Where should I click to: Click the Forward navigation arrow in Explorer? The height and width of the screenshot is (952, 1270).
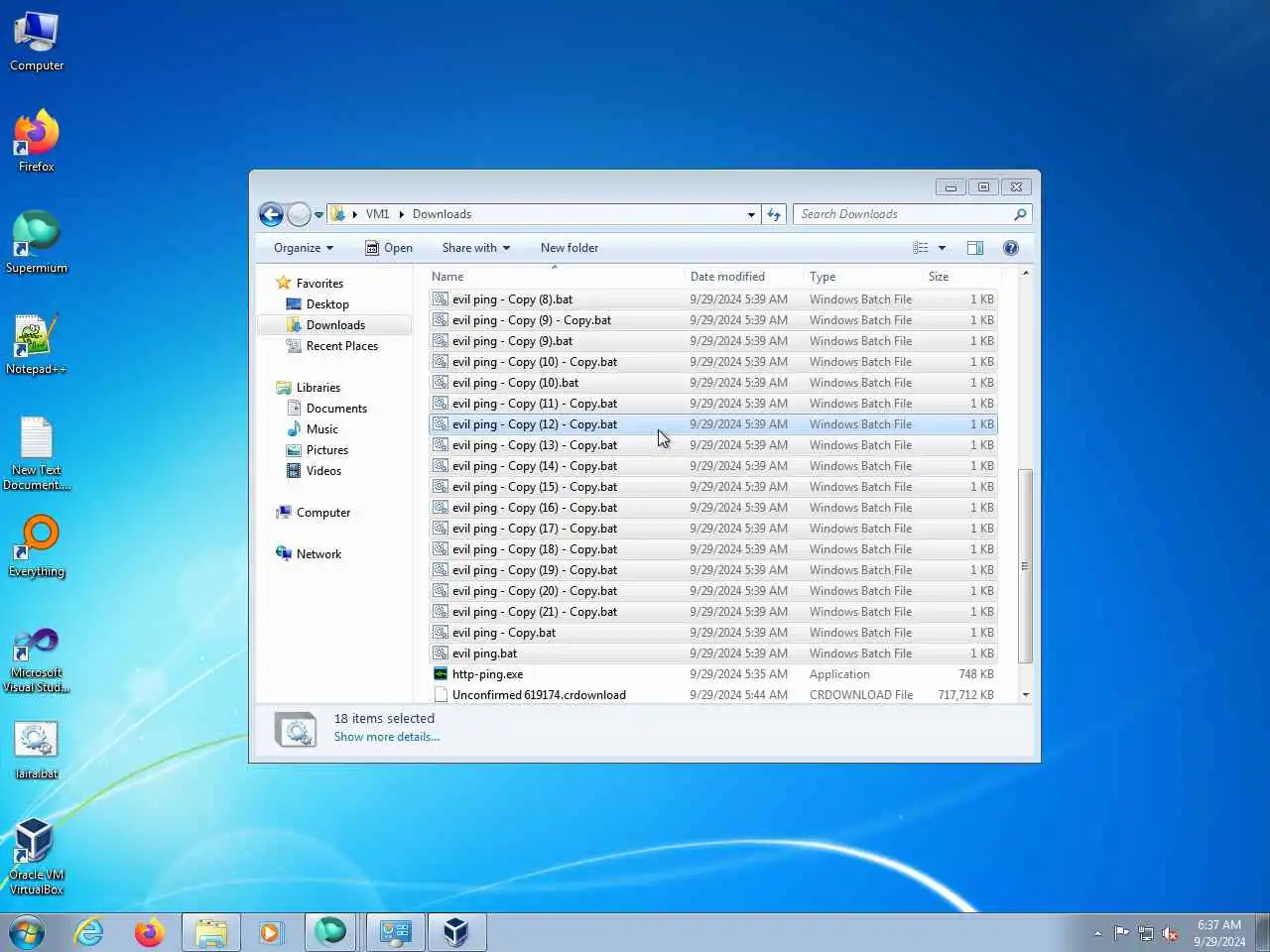(299, 214)
